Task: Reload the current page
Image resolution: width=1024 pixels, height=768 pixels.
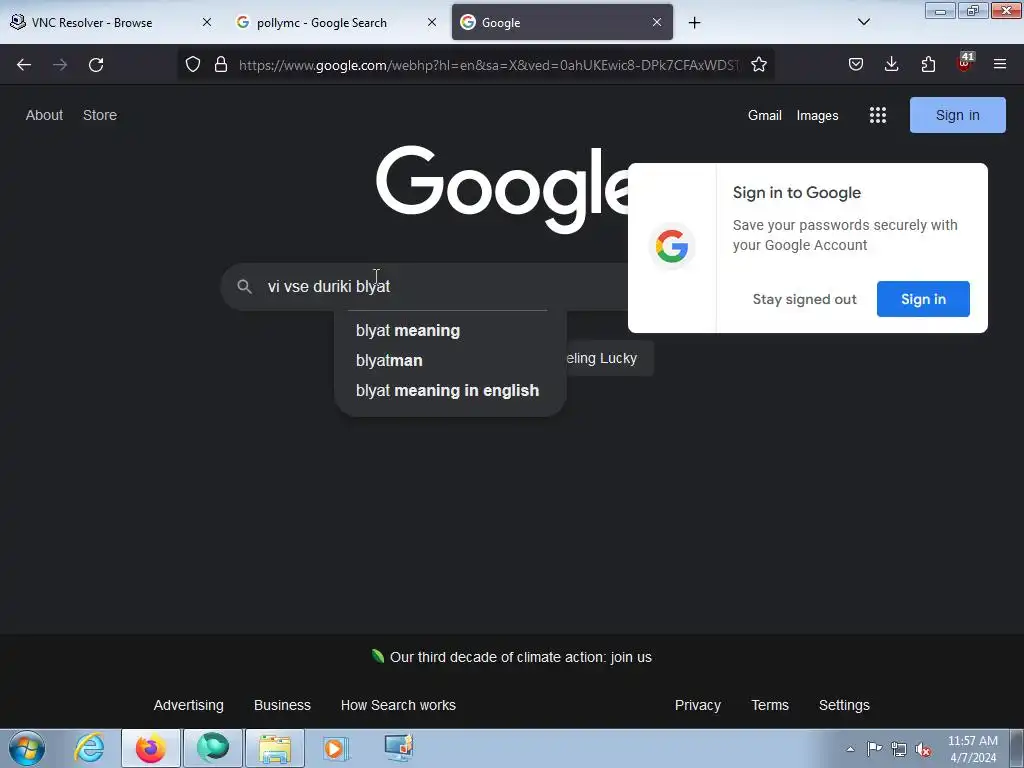Action: click(96, 65)
